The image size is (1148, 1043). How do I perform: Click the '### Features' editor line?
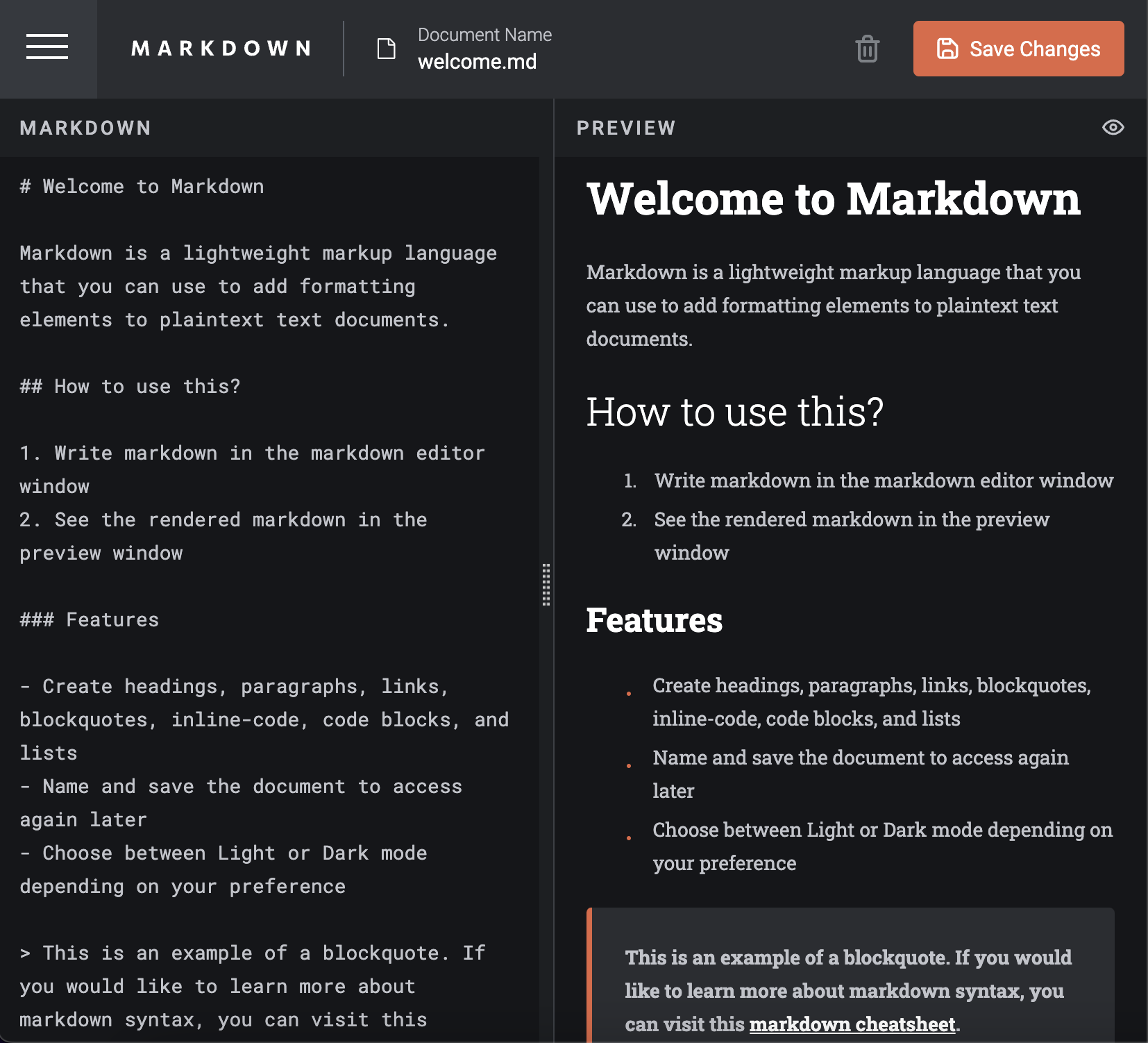(x=89, y=619)
